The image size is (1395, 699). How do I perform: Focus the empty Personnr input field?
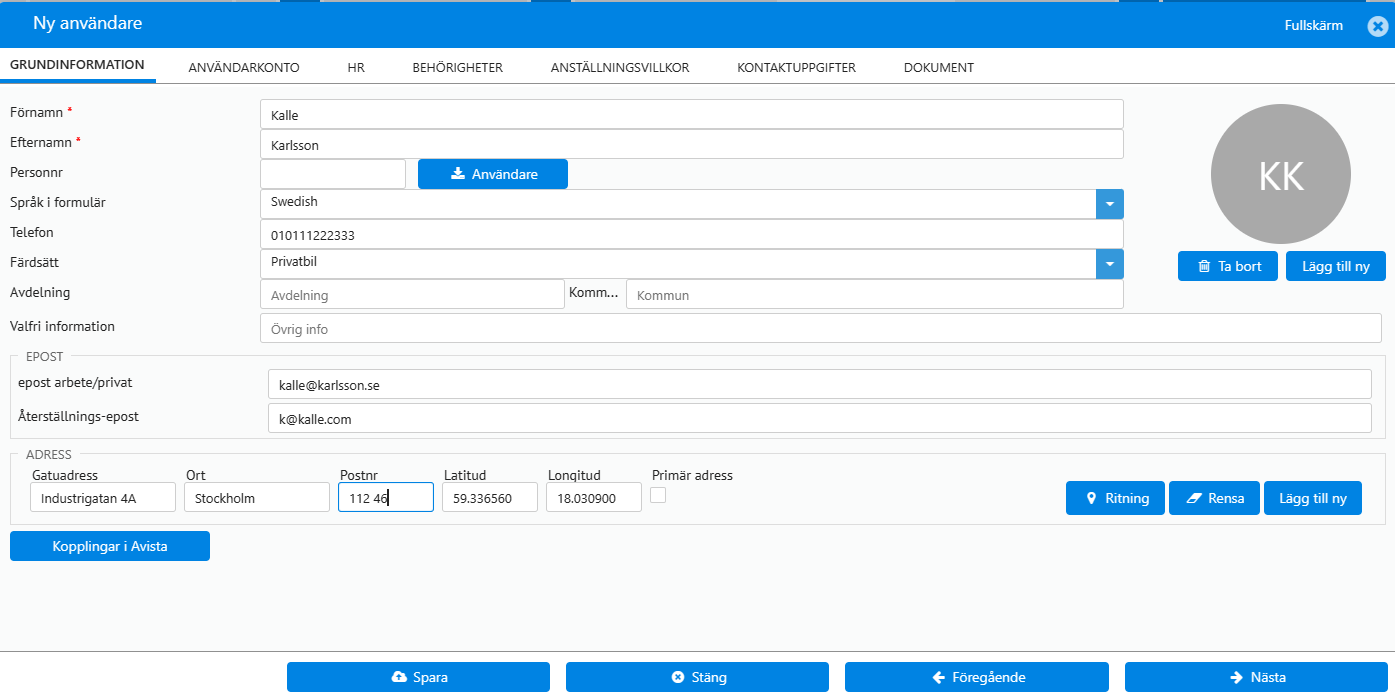coord(332,174)
